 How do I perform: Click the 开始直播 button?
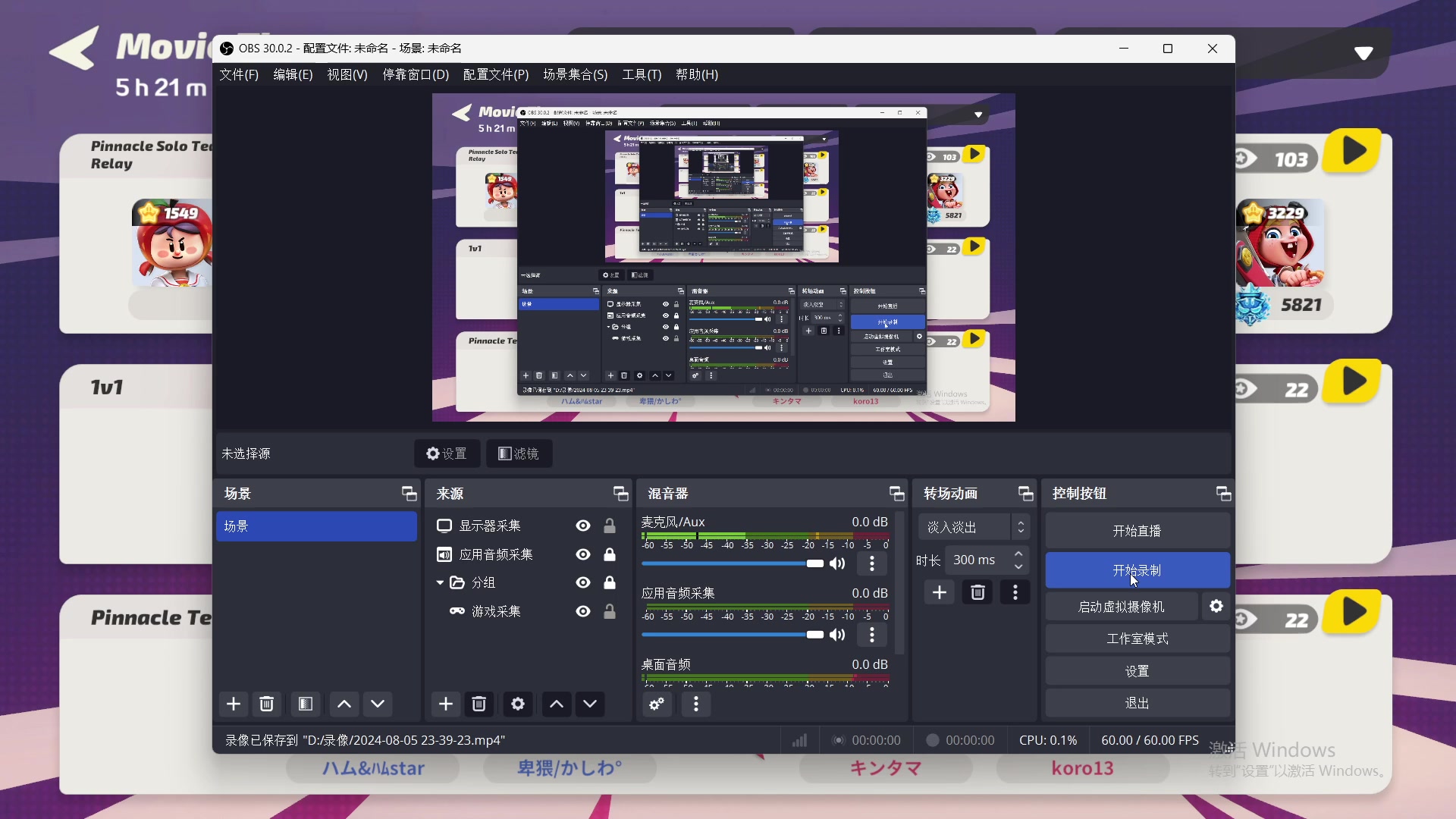[1137, 531]
